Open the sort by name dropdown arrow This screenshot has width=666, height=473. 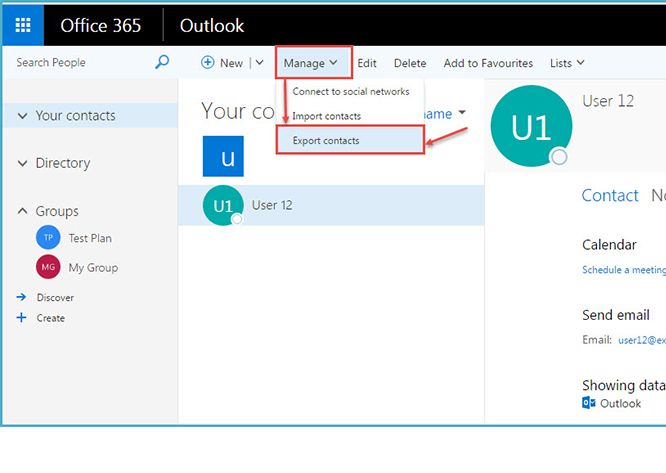click(462, 113)
